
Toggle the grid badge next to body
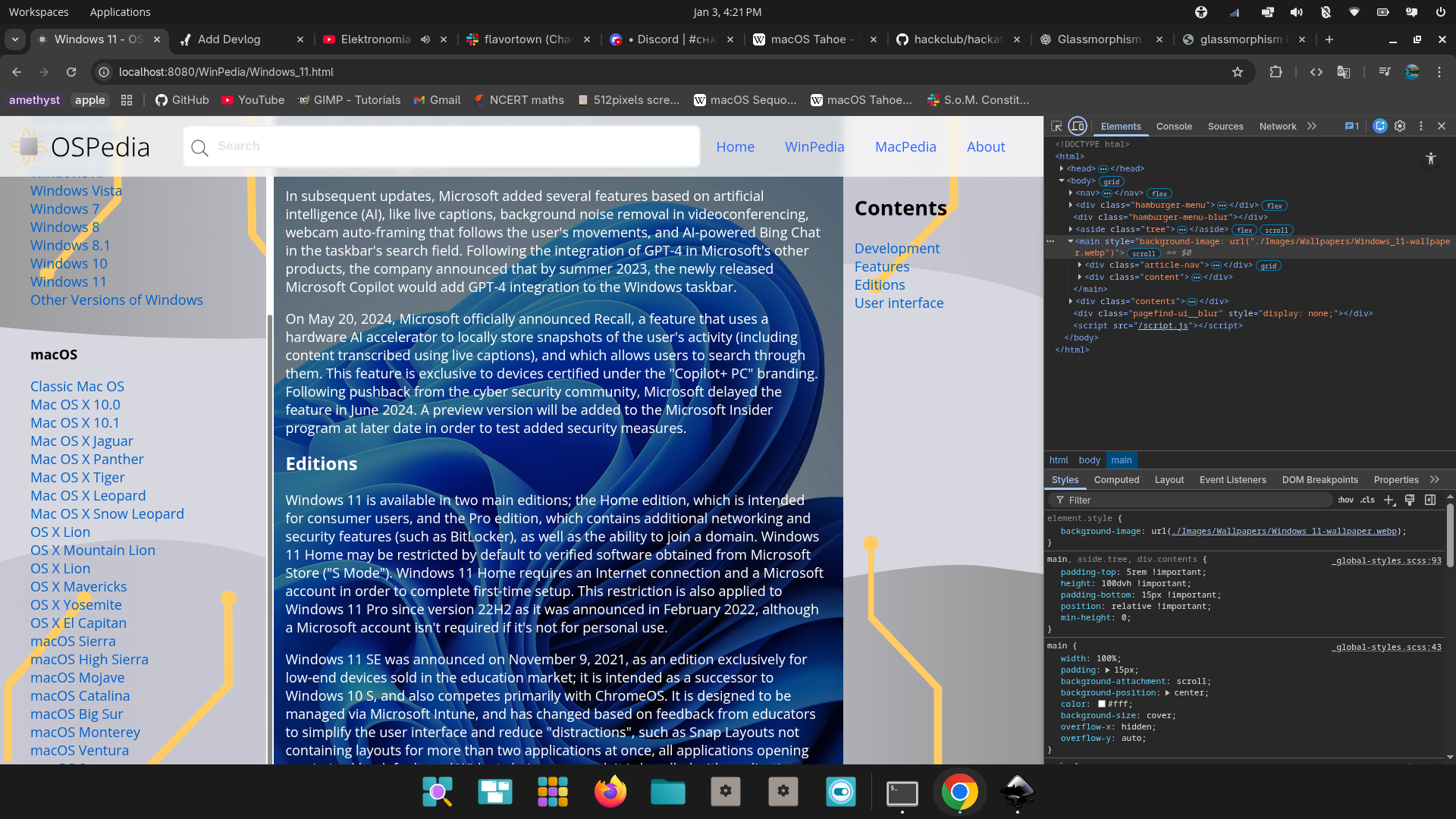(x=1112, y=181)
